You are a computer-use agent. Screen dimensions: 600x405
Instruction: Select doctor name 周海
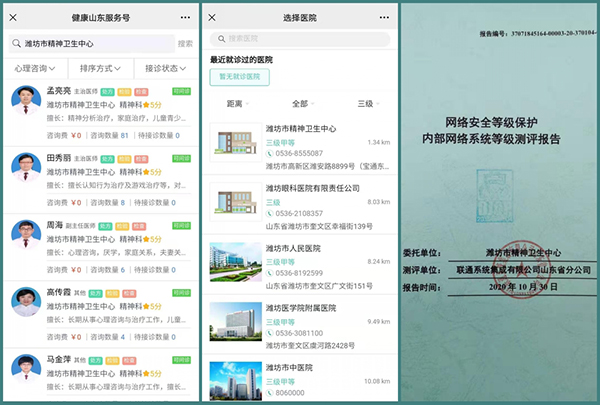tap(54, 225)
